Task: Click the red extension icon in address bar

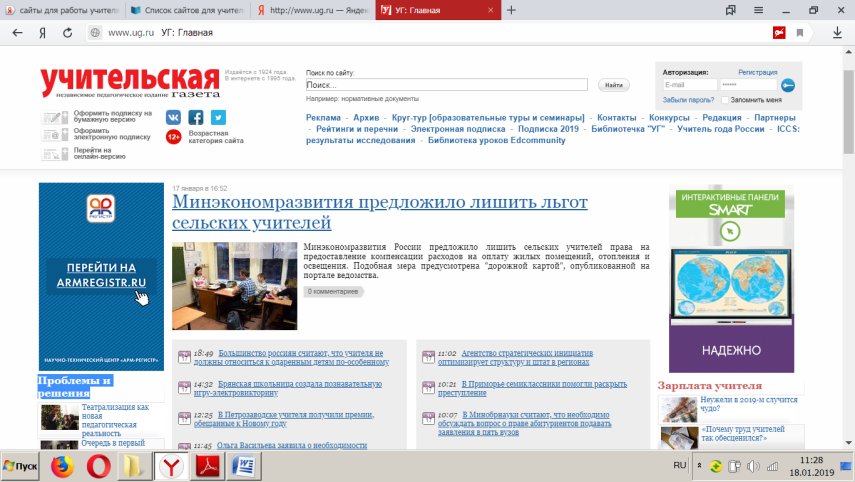Action: (x=779, y=33)
